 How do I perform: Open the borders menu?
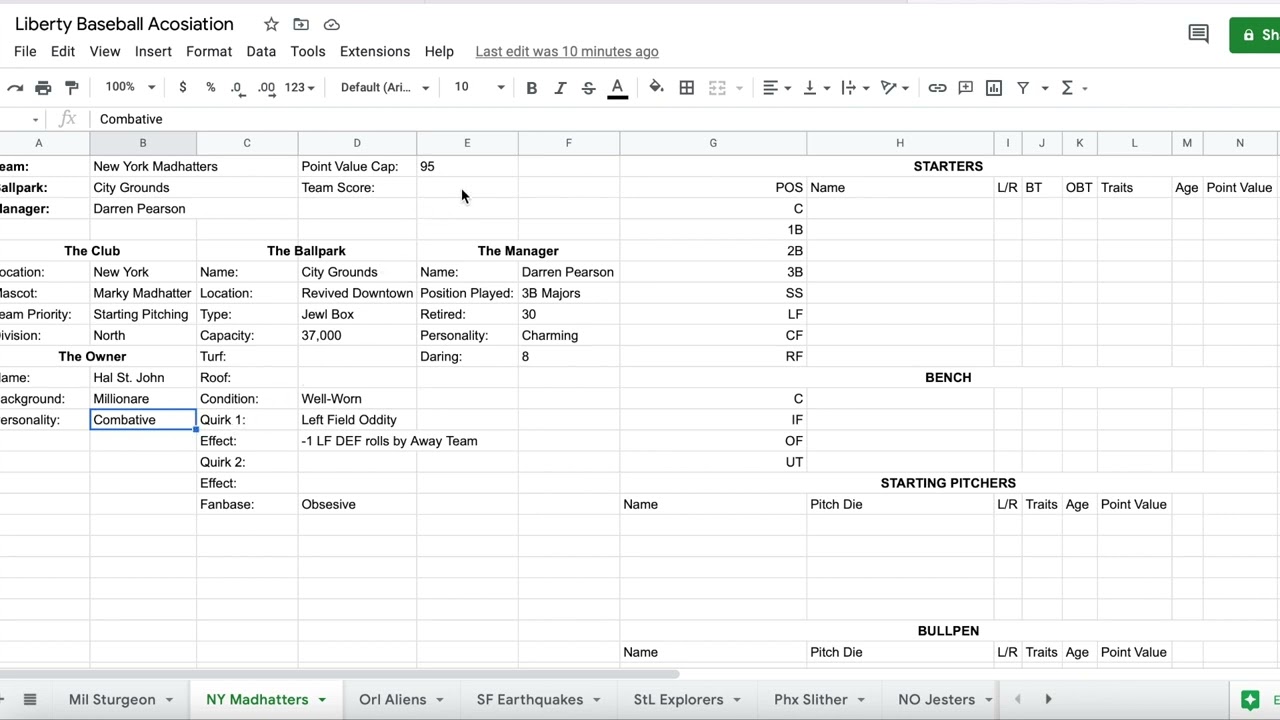coord(687,88)
